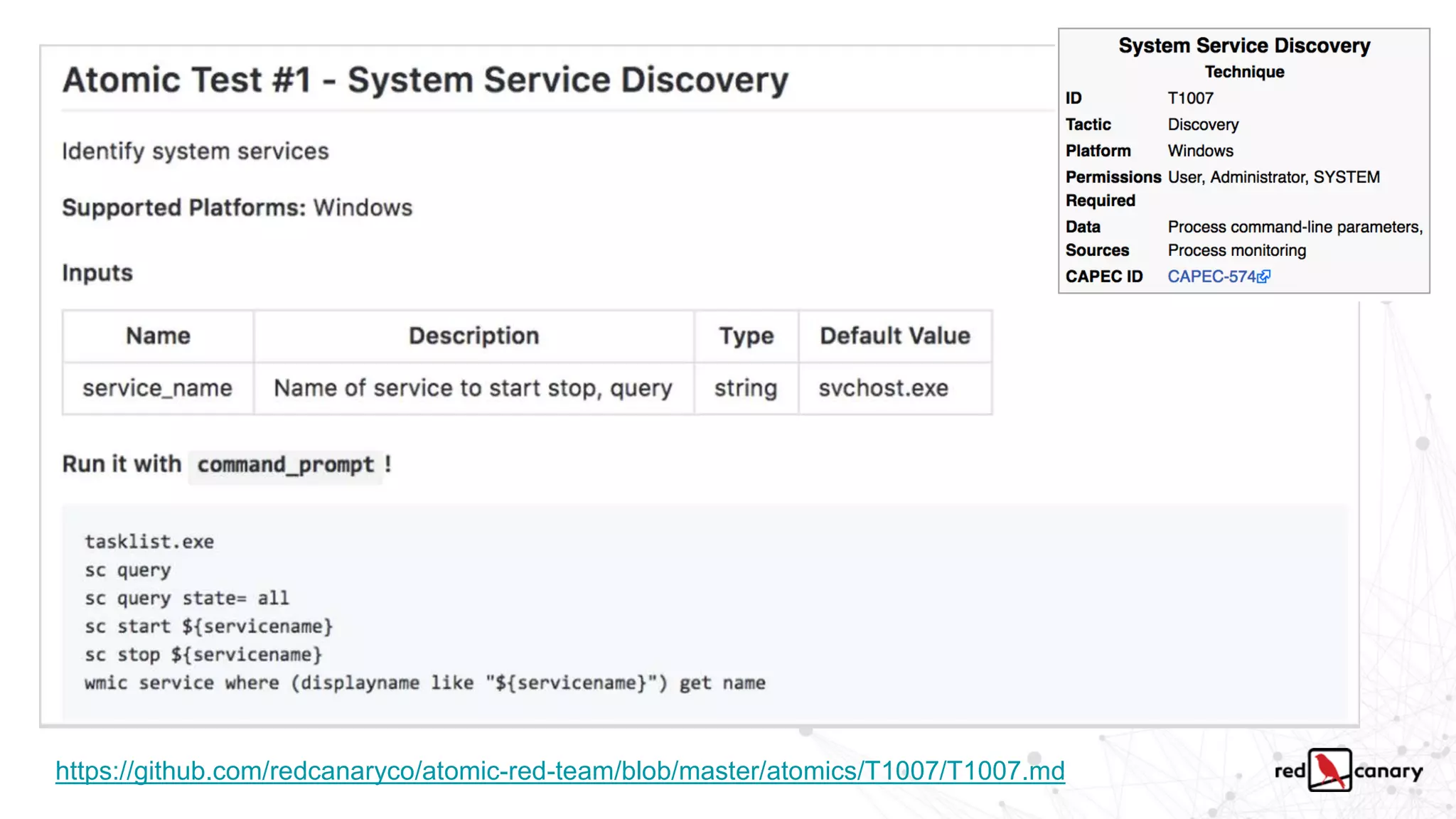Click the 'wmic service where' command line

pyautogui.click(x=425, y=683)
